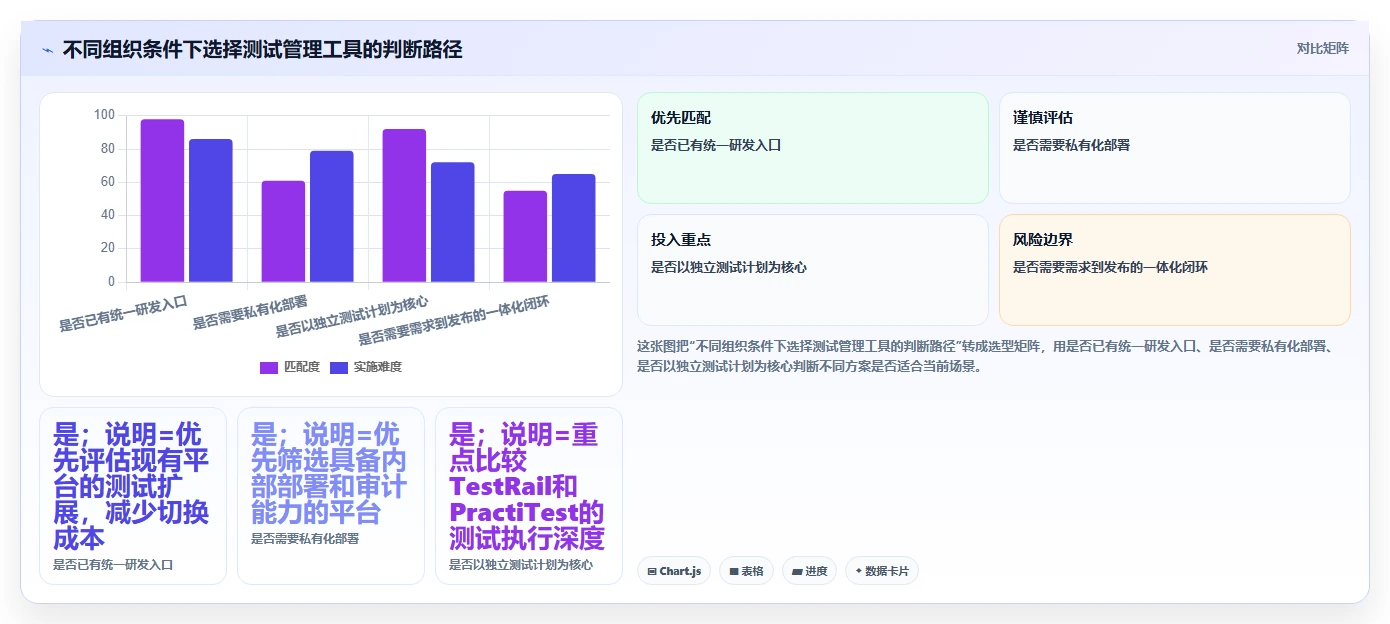
Task: Toggle the 匹配度 legend swatch
Action: [269, 367]
